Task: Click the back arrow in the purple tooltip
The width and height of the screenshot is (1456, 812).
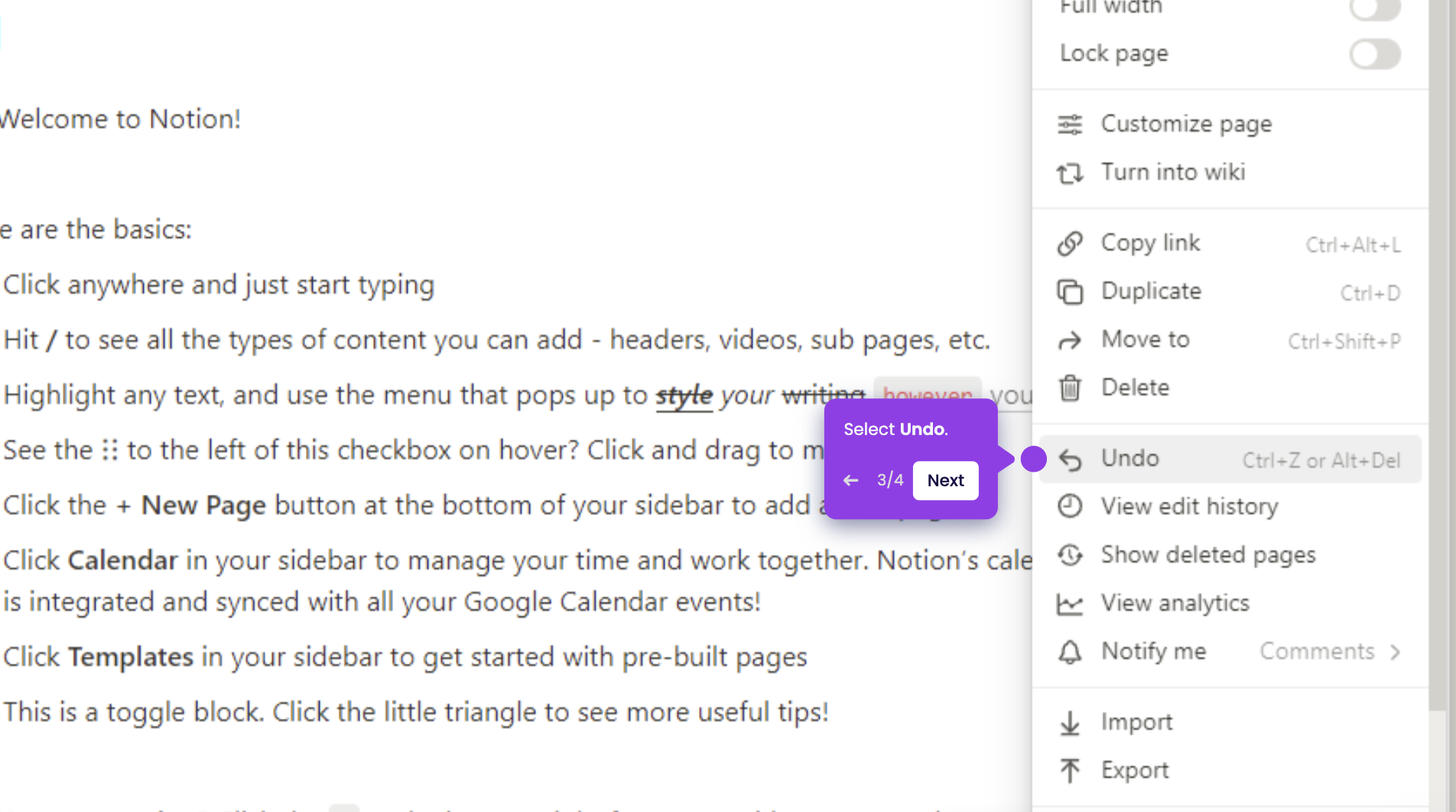Action: pos(851,480)
